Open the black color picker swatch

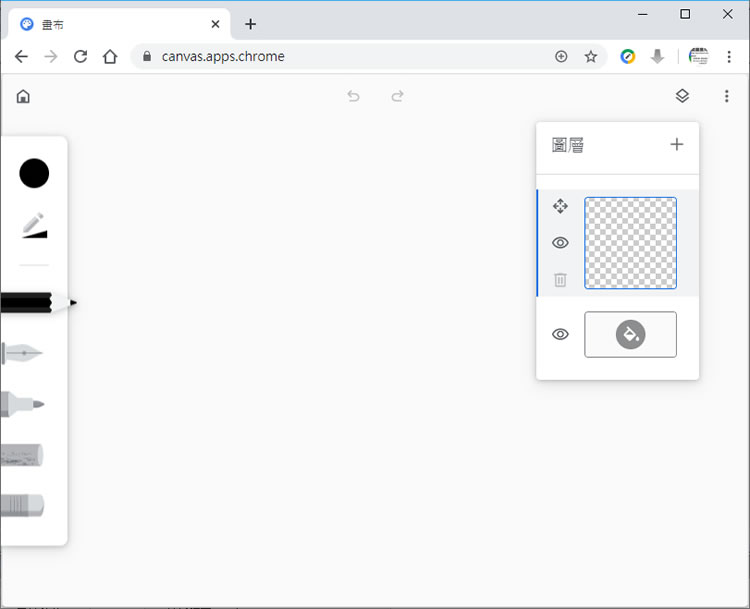34,173
